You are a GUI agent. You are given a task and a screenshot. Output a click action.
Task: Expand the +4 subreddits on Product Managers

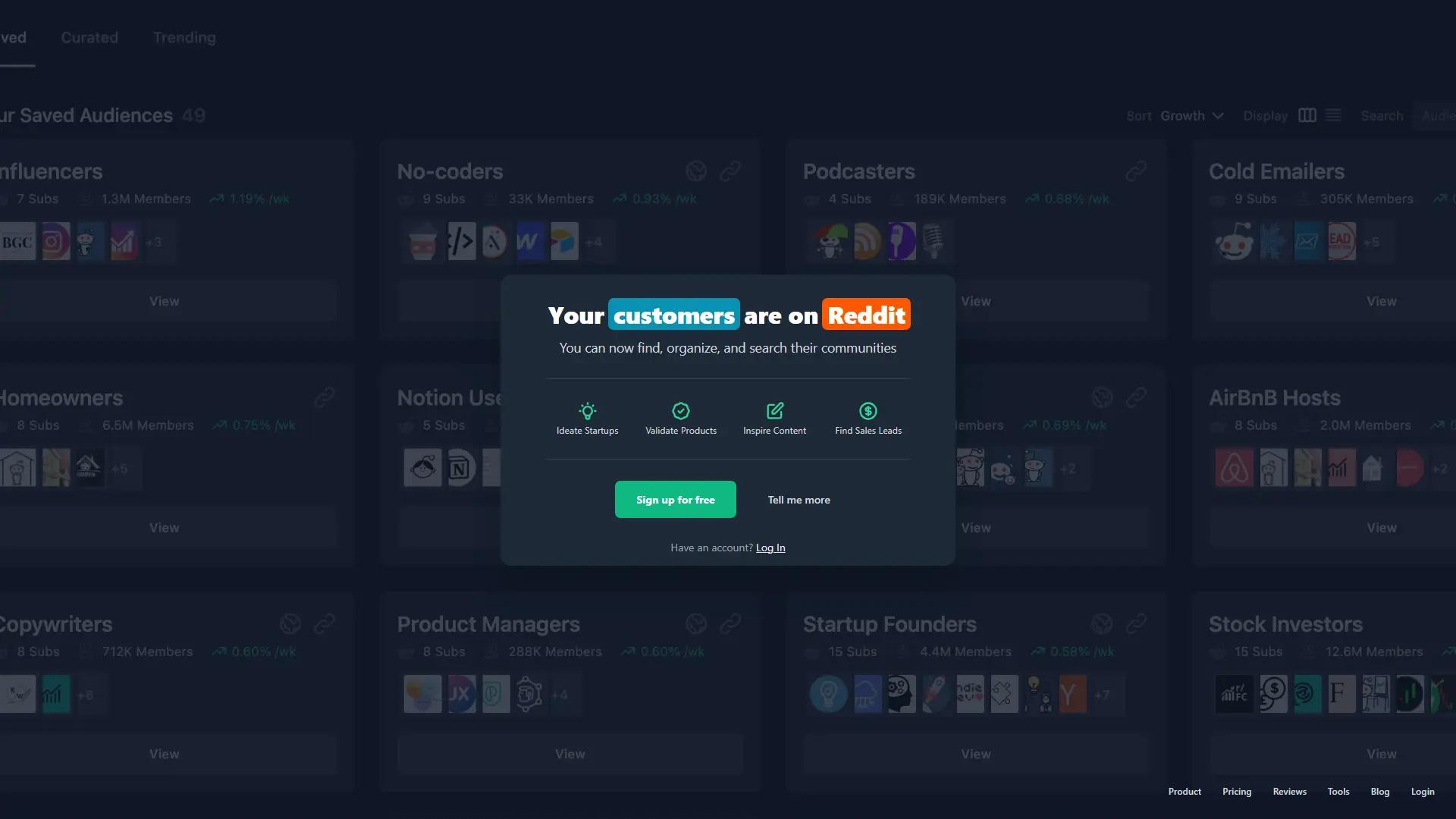point(560,695)
